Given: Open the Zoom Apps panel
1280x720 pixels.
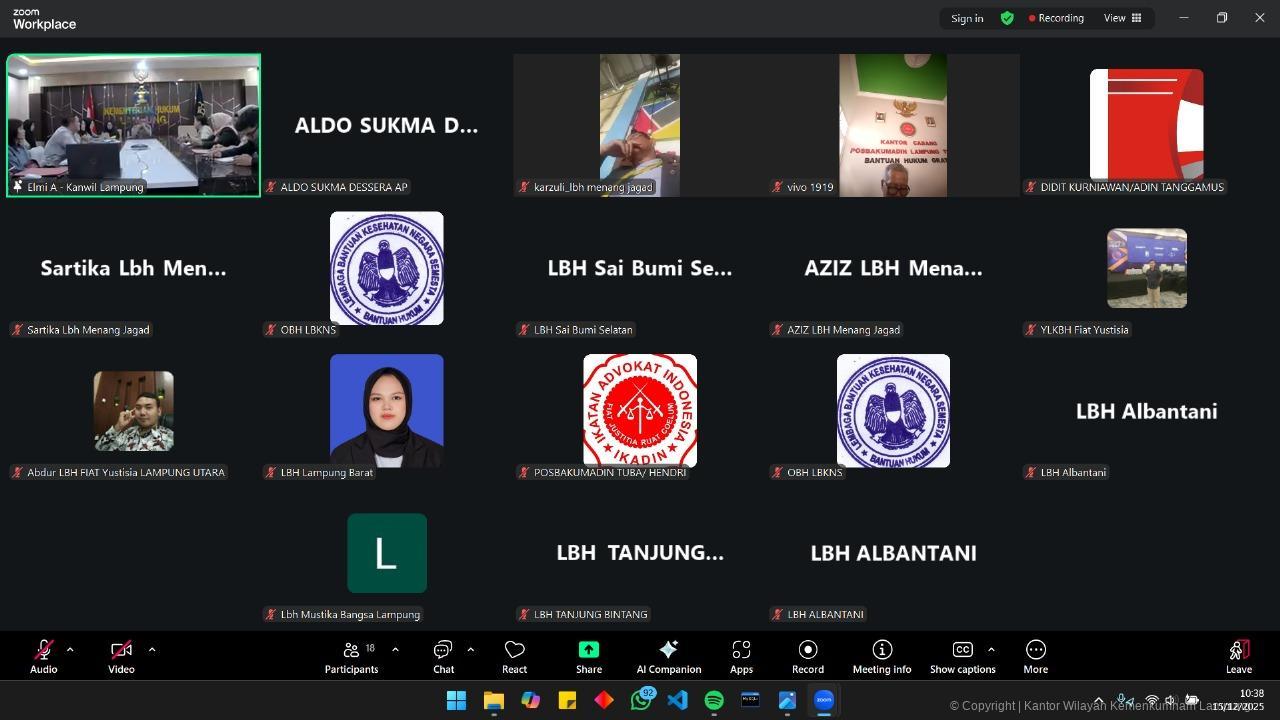Looking at the screenshot, I should pyautogui.click(x=741, y=657).
